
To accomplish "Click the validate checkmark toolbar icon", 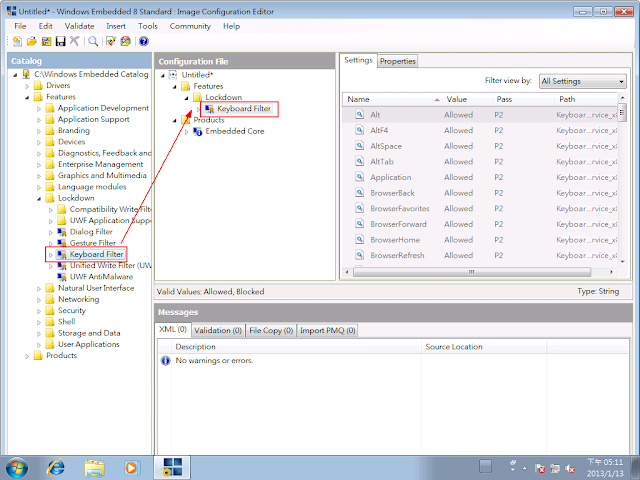I will [111, 41].
